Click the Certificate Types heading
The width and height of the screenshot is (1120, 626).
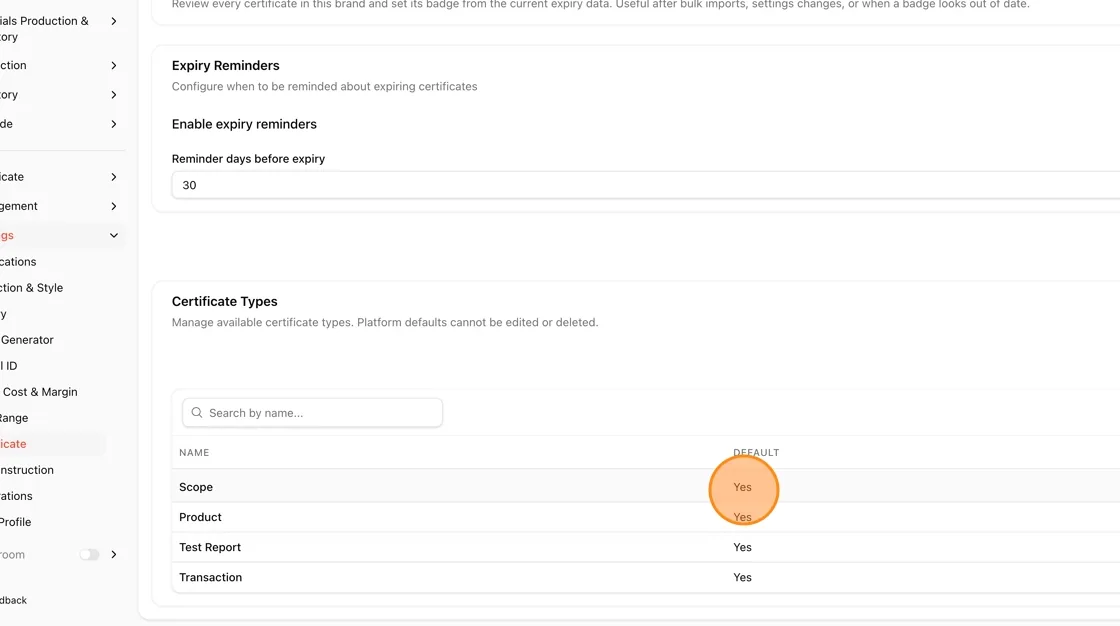(x=224, y=301)
